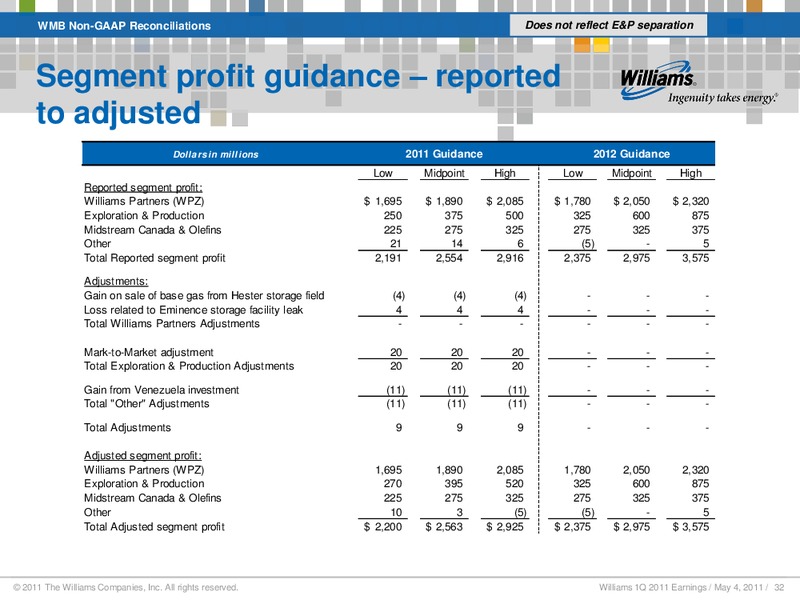Click the 2,554 total reported midpoint value

pos(449,258)
